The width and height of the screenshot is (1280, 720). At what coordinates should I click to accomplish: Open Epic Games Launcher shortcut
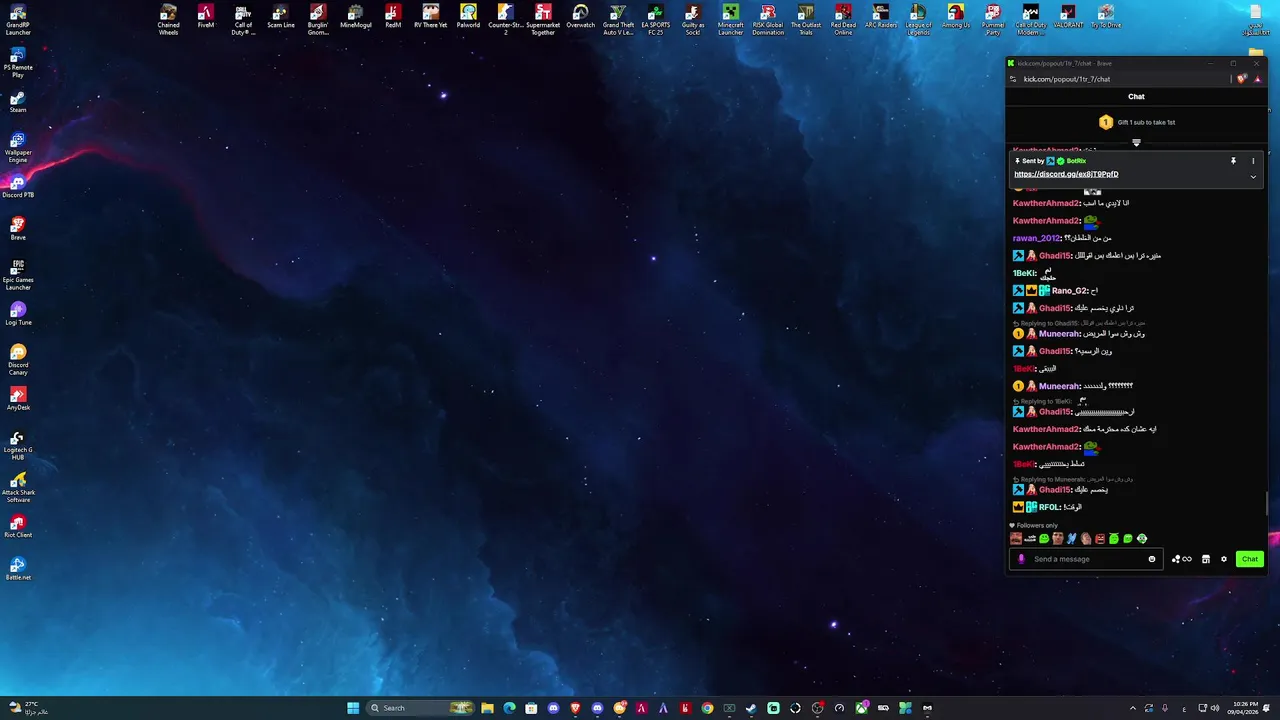[x=18, y=275]
